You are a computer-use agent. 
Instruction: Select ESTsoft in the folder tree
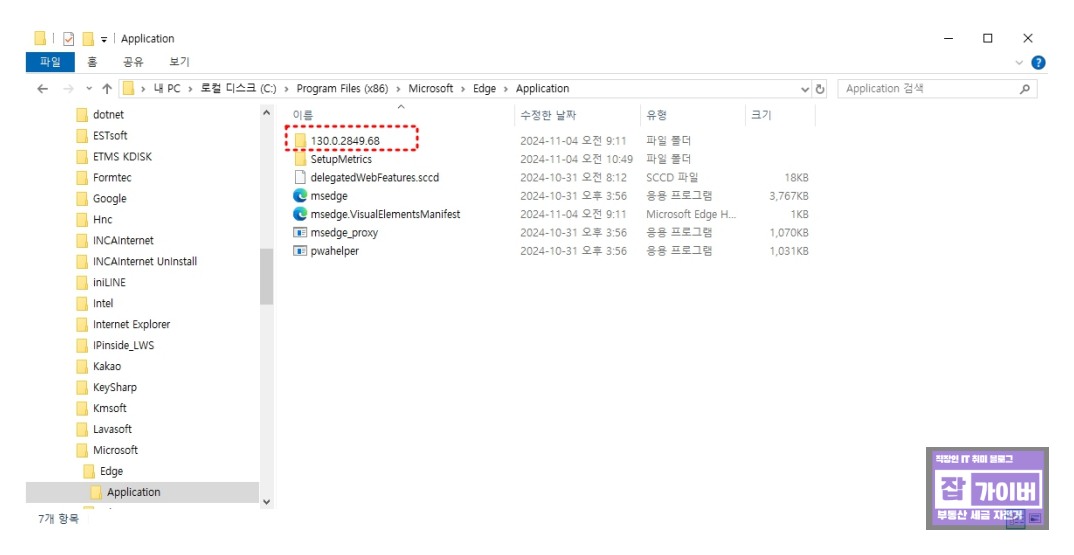pos(110,136)
